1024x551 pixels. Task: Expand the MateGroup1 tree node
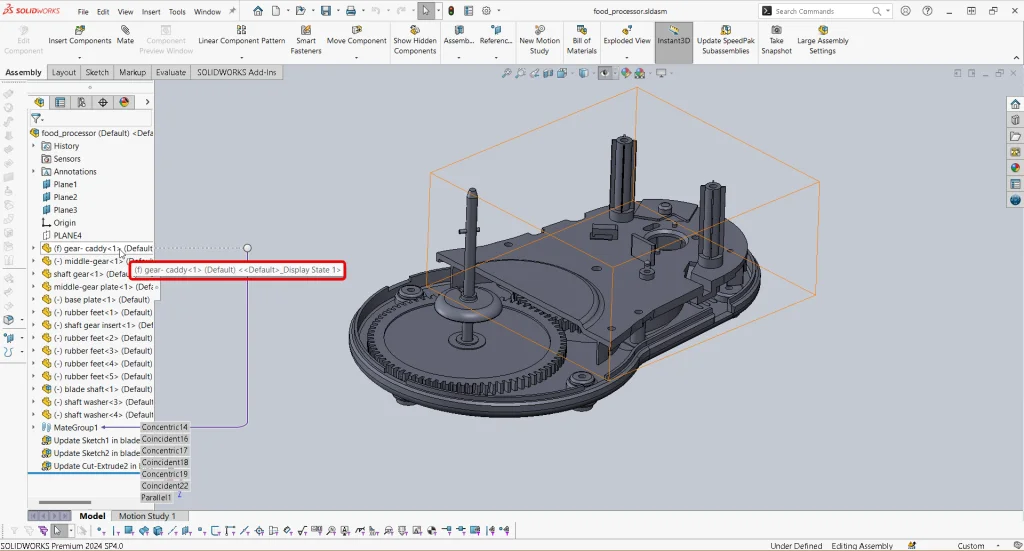point(33,427)
